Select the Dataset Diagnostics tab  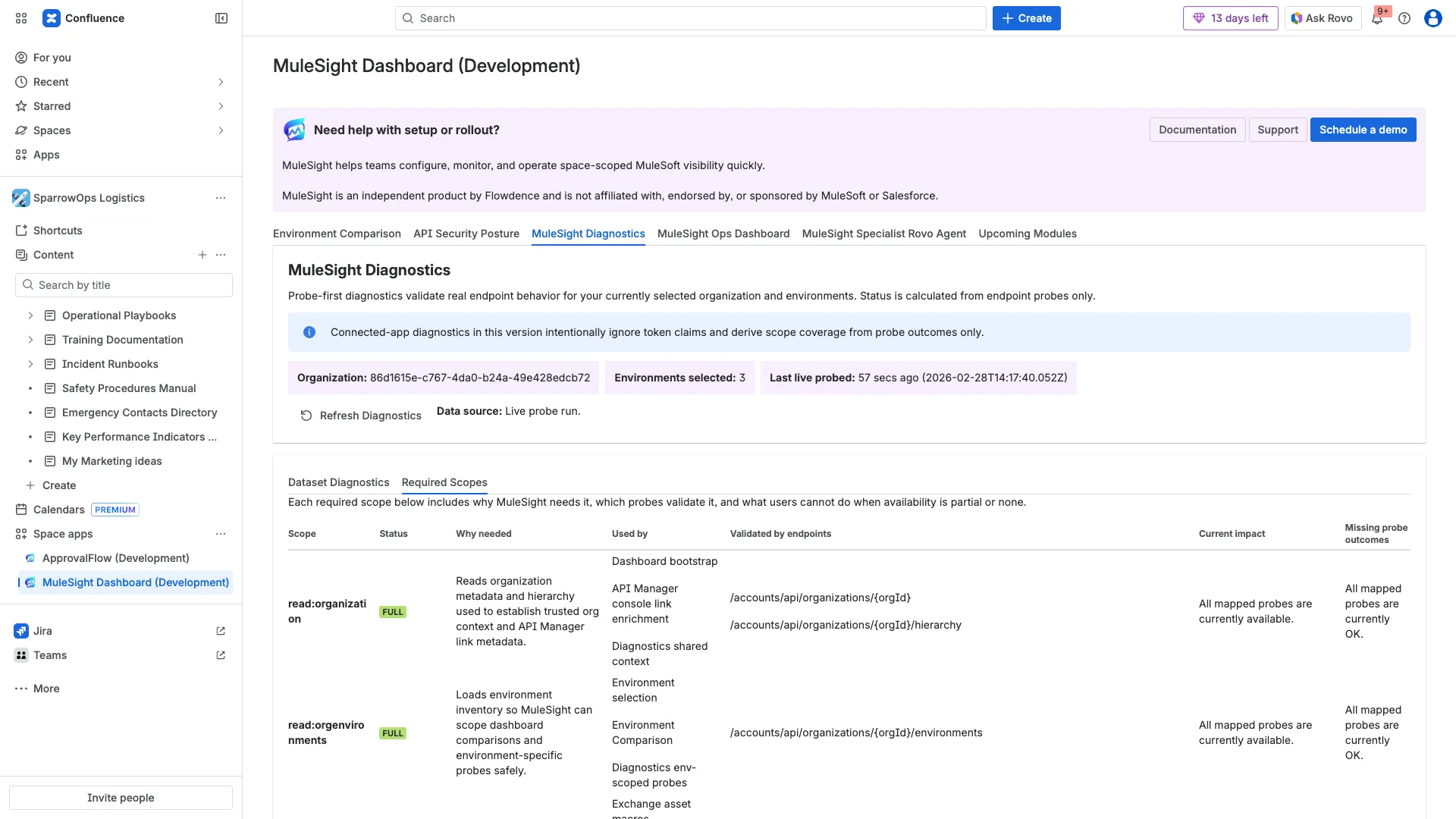[338, 482]
